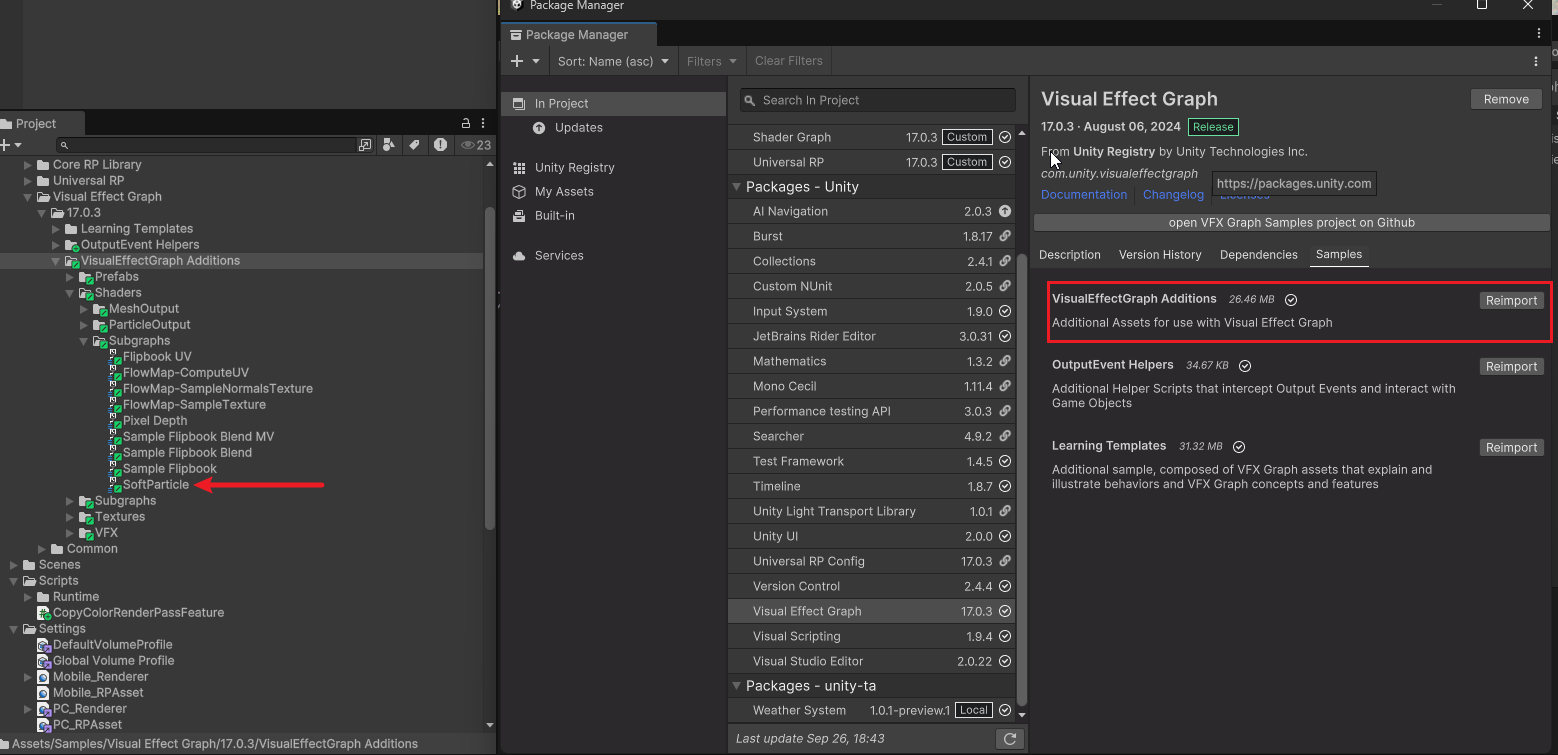Click the AI Navigation update available icon
Viewport: 1558px width, 755px height.
tap(1004, 211)
